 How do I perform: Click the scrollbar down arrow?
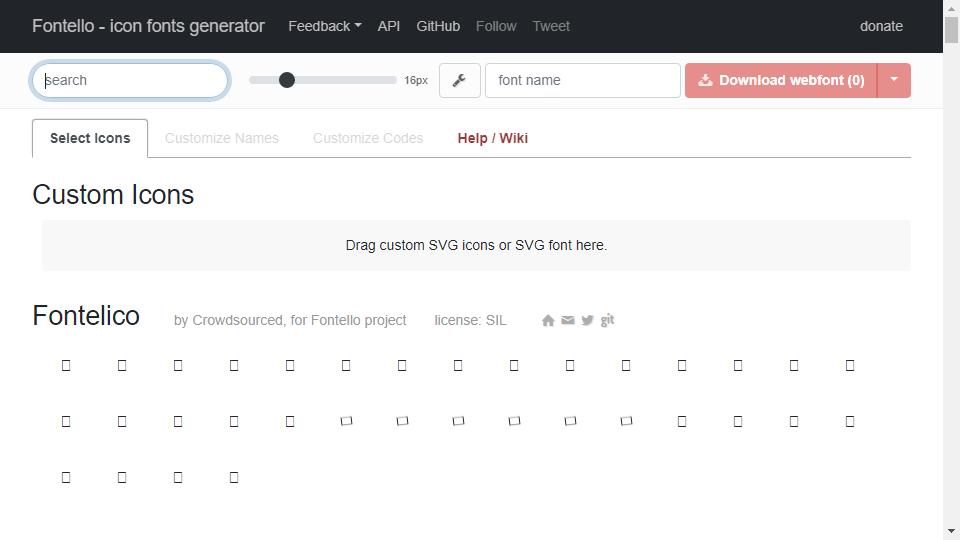951,531
